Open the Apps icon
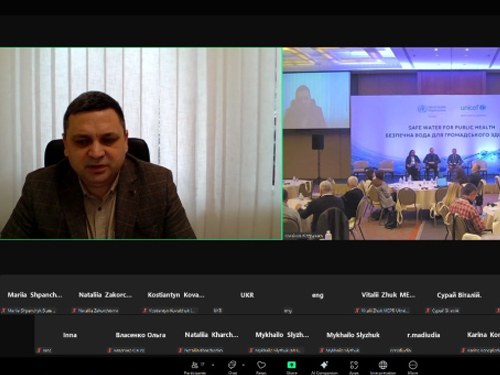Image resolution: width=500 pixels, height=375 pixels. pyautogui.click(x=354, y=367)
